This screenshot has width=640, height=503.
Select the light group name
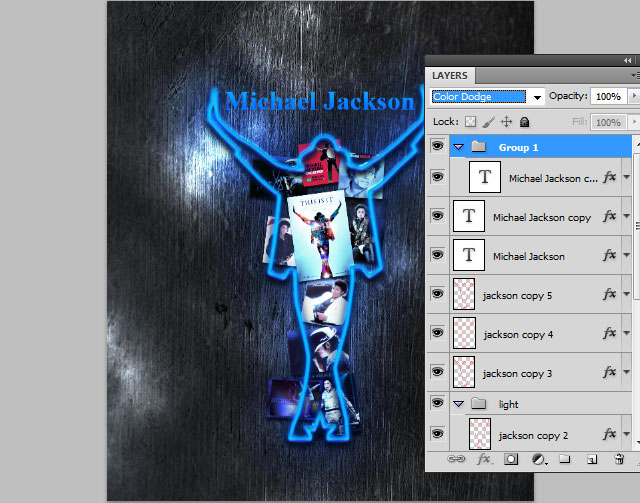pyautogui.click(x=509, y=404)
